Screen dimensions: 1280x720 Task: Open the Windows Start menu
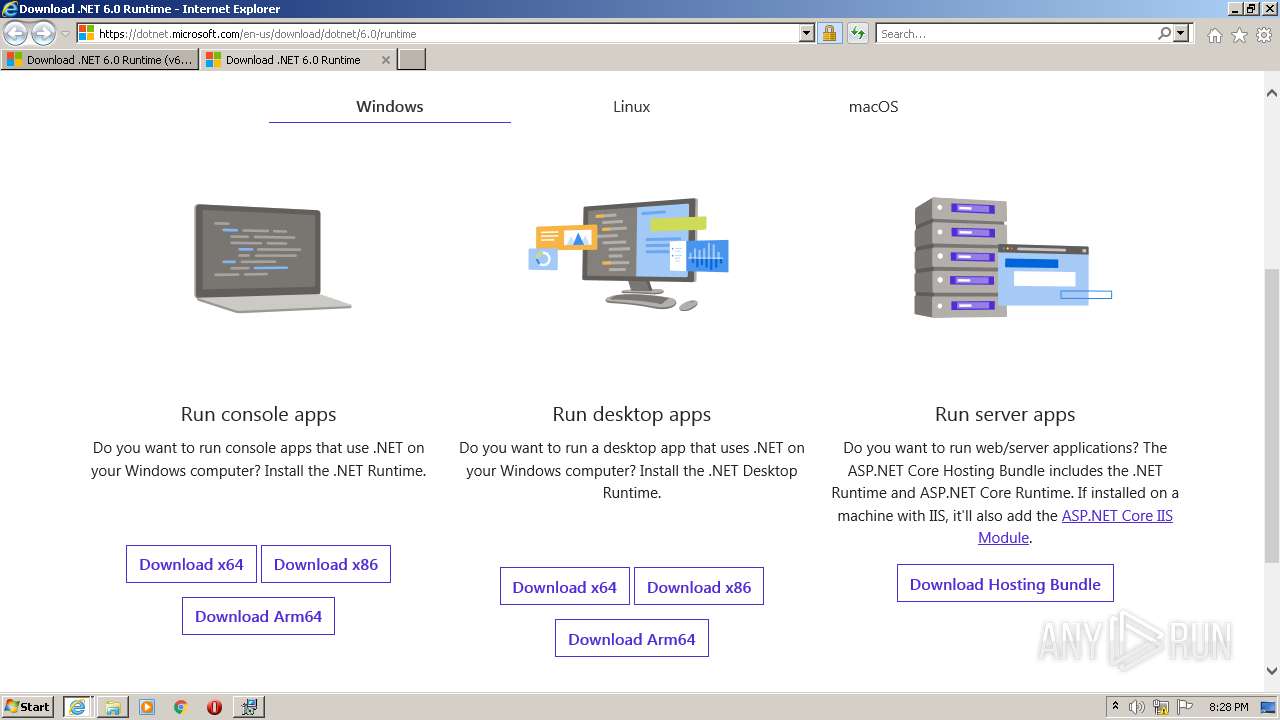pyautogui.click(x=28, y=706)
